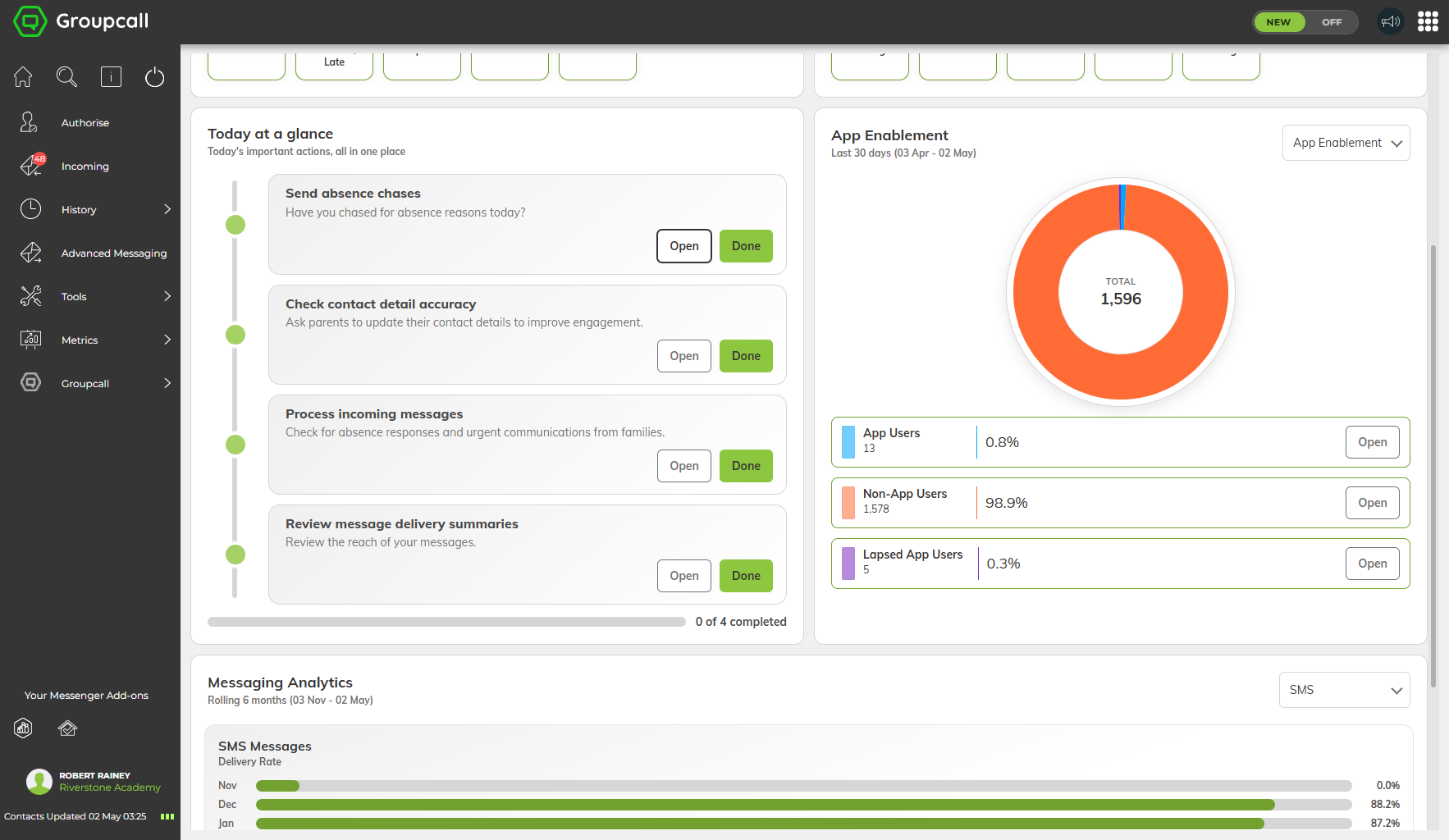The width and height of the screenshot is (1449, 840).
Task: Open search with magnifier icon
Action: pos(66,77)
